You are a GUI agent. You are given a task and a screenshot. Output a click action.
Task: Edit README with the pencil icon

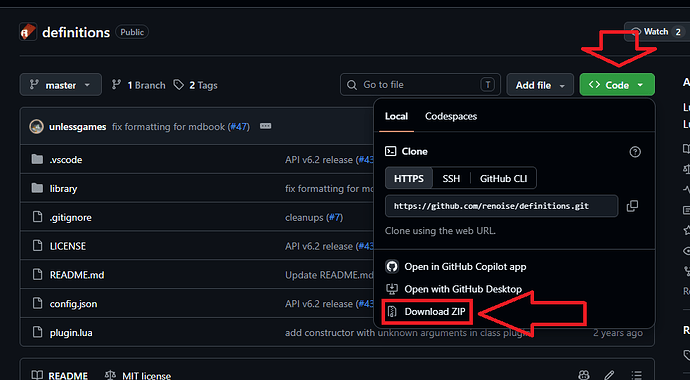[x=609, y=375]
